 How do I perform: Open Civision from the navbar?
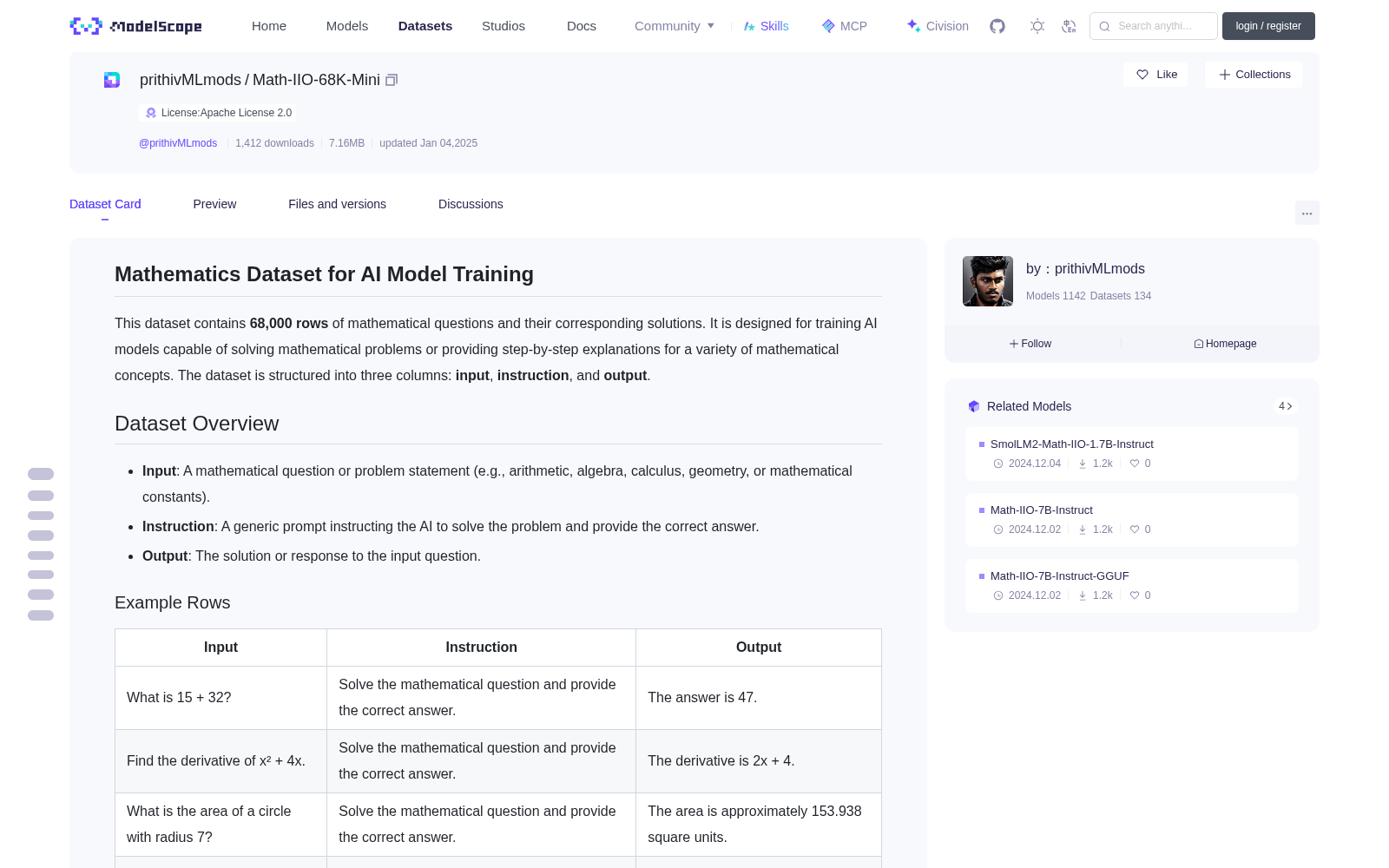click(x=938, y=26)
